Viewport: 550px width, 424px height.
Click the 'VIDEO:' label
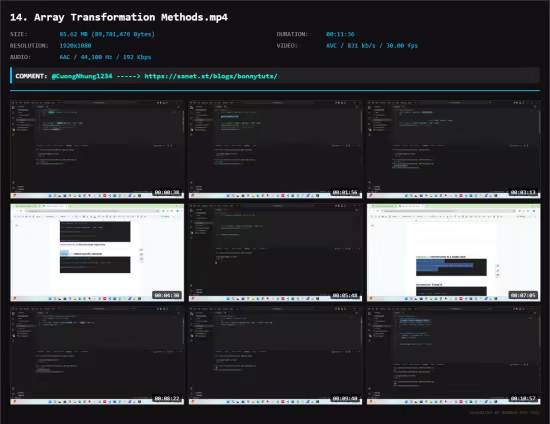287,46
